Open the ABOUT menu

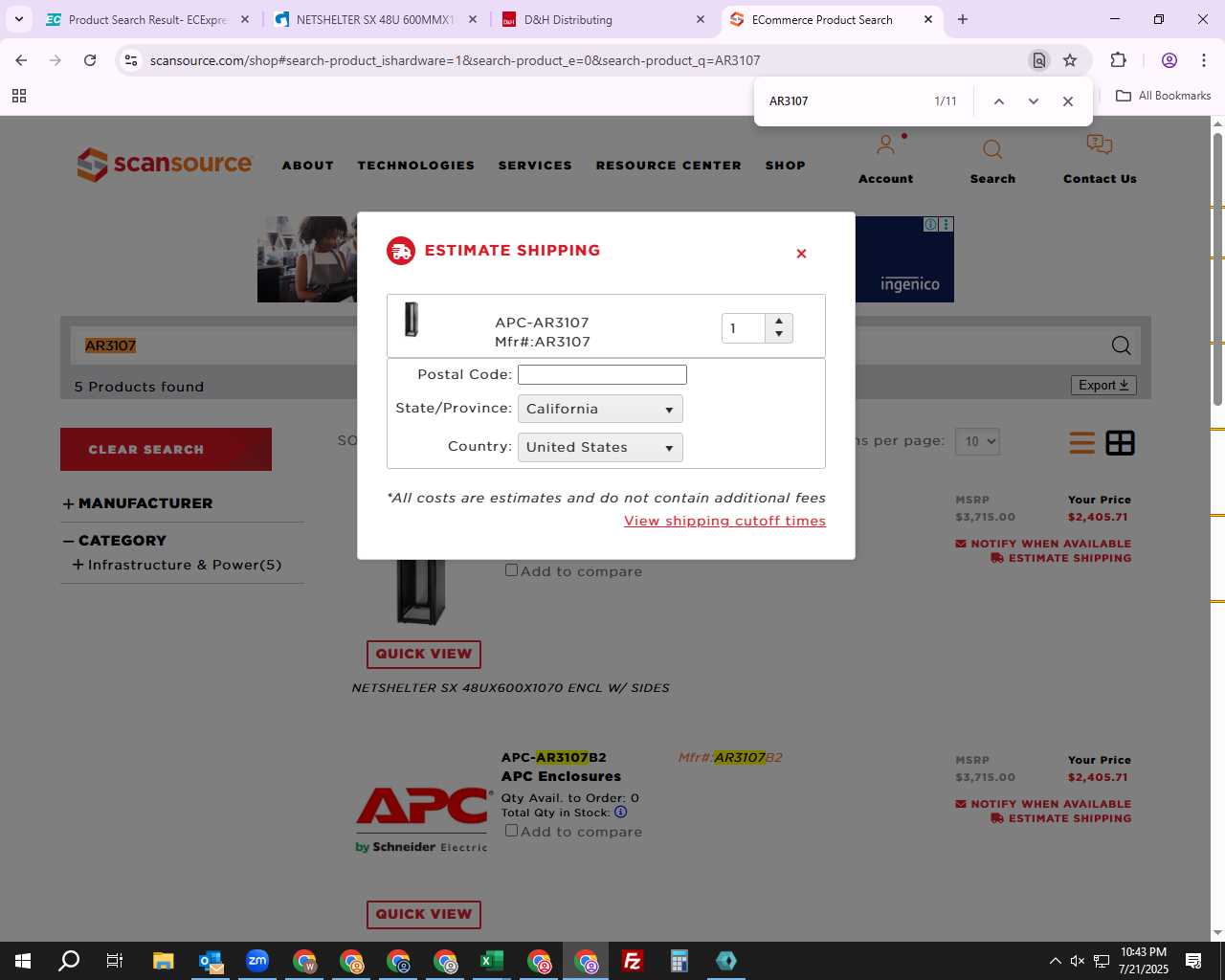pos(308,166)
